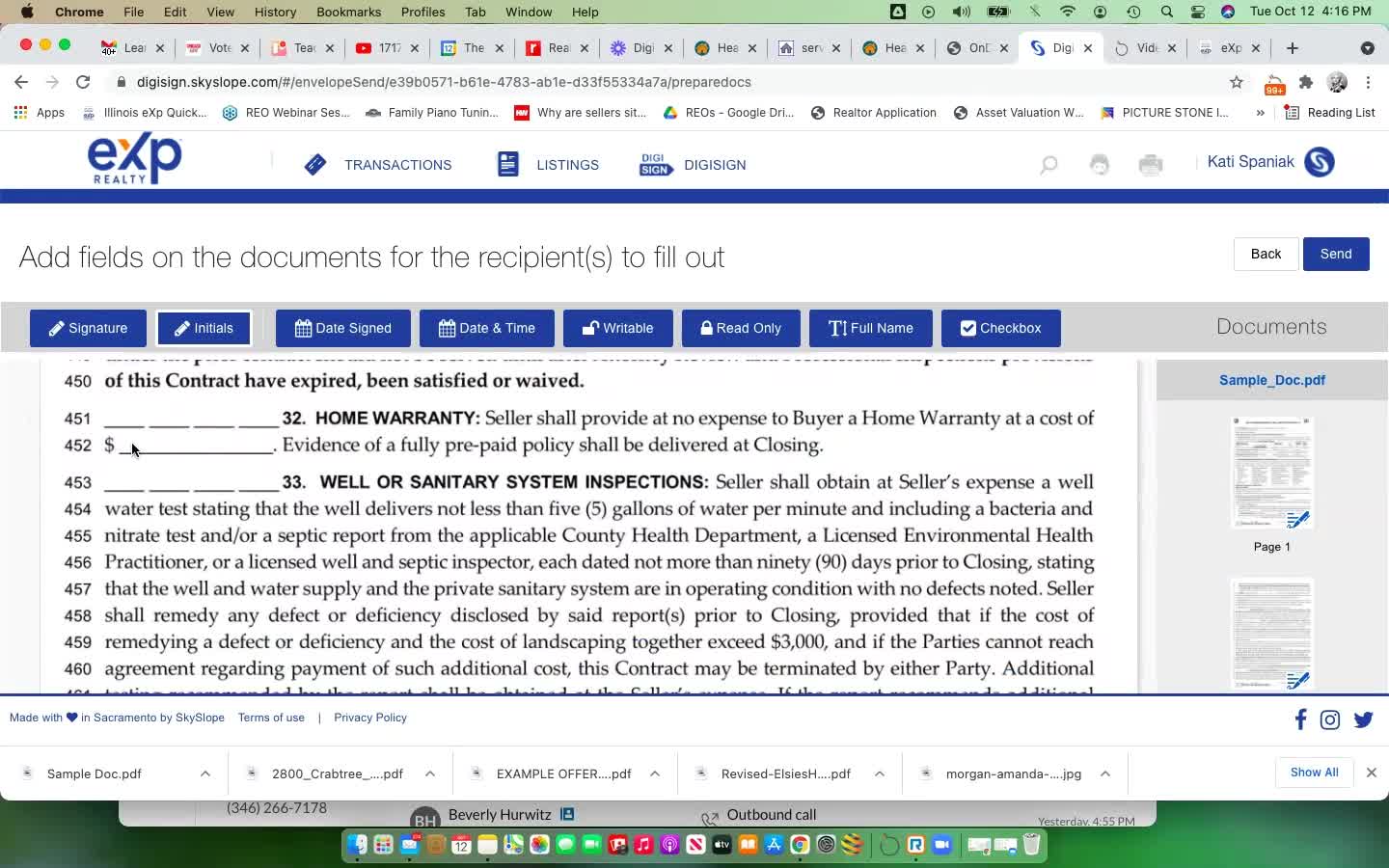
Task: Open the Chrome History menu
Action: (275, 12)
